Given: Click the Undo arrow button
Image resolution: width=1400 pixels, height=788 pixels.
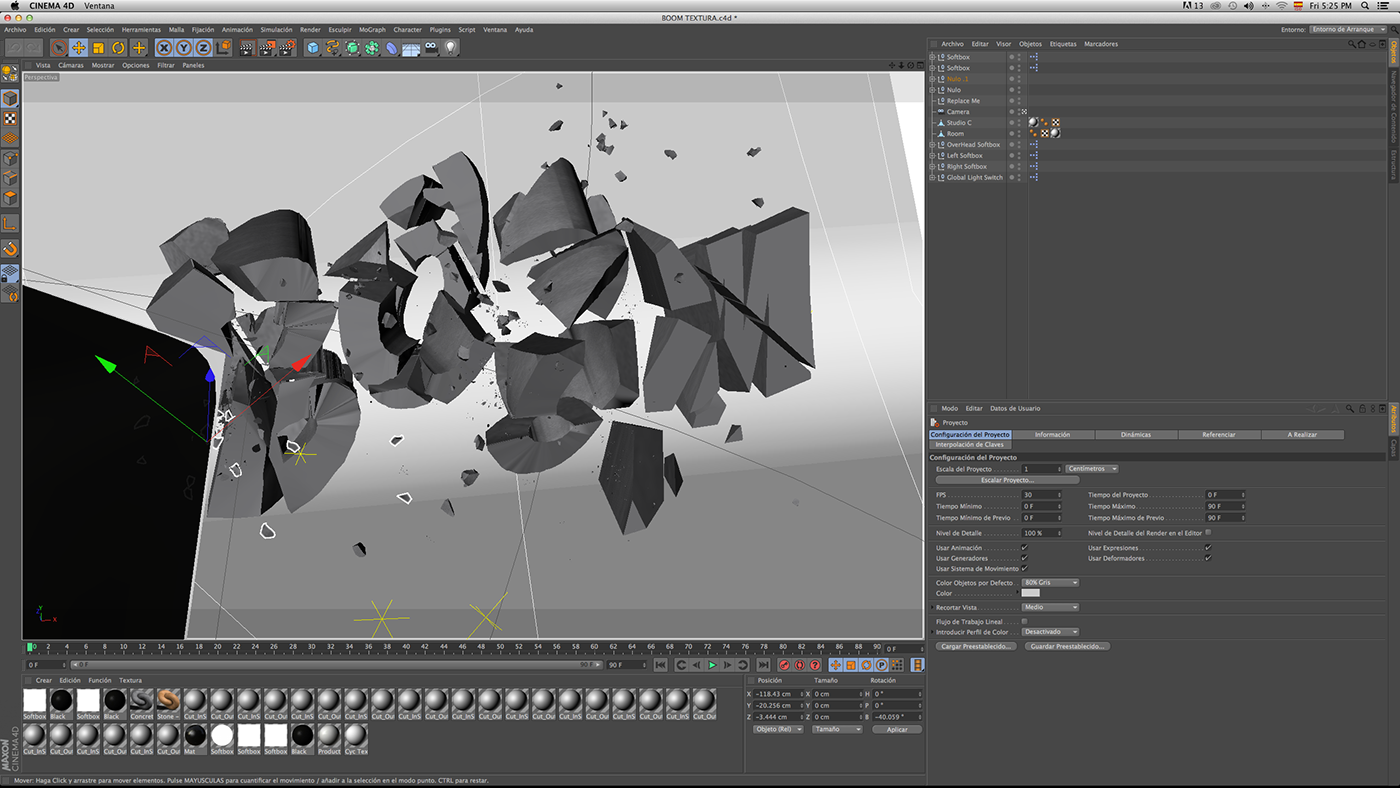Looking at the screenshot, I should pos(14,48).
